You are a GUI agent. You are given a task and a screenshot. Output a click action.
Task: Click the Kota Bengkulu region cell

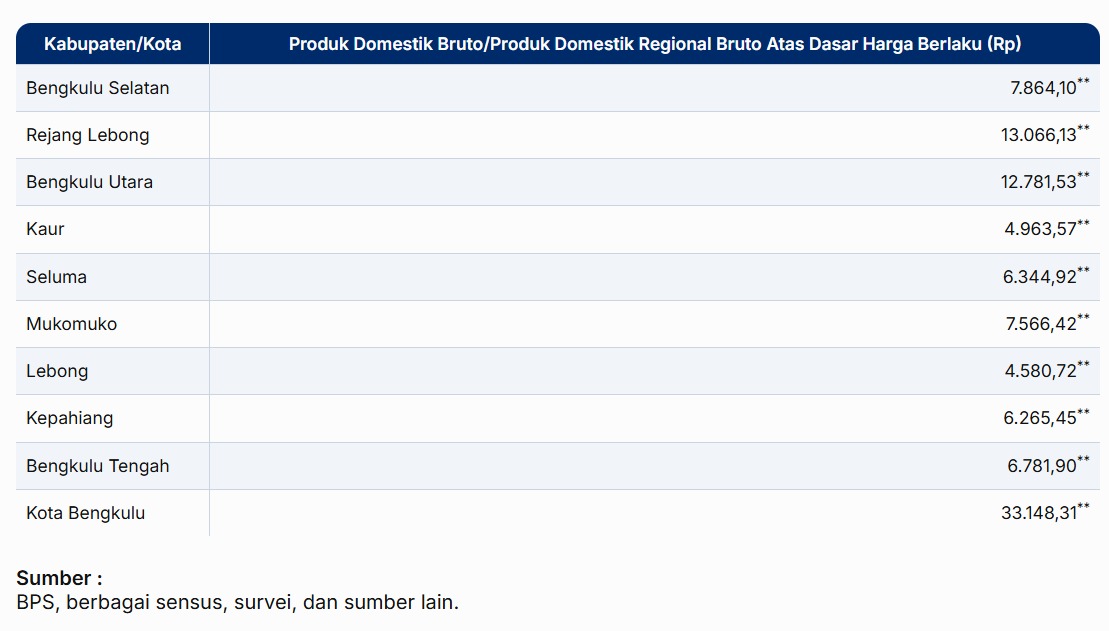[x=86, y=513]
